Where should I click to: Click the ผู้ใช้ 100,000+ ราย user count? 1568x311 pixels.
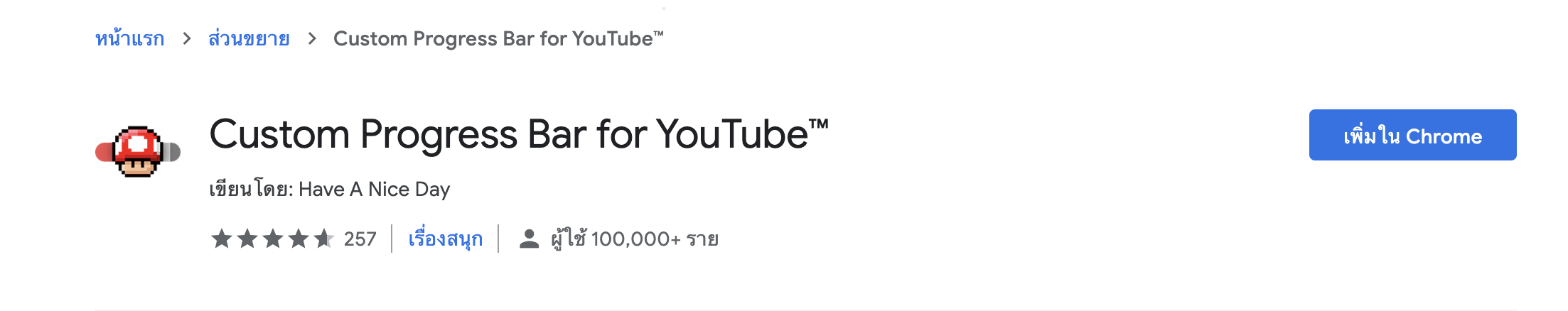pos(634,239)
